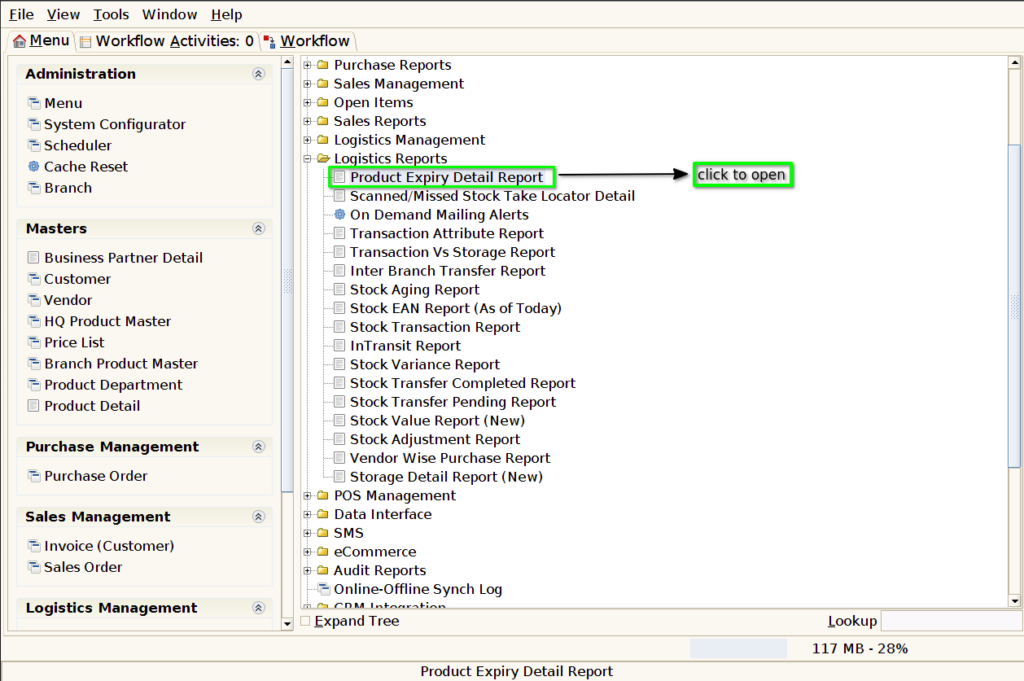
Task: Click the Workflow tab icon
Action: [x=269, y=42]
